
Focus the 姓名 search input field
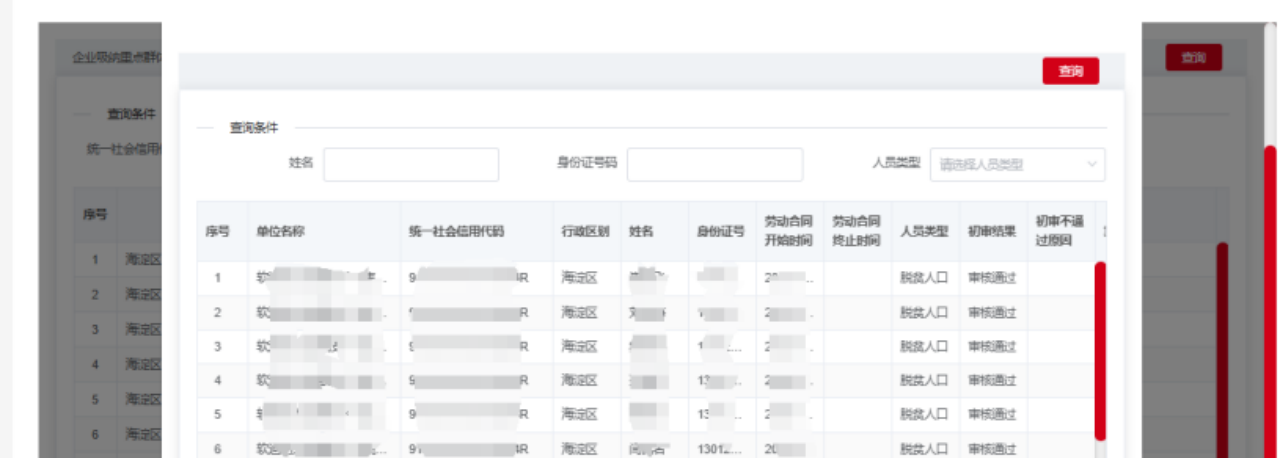(410, 164)
